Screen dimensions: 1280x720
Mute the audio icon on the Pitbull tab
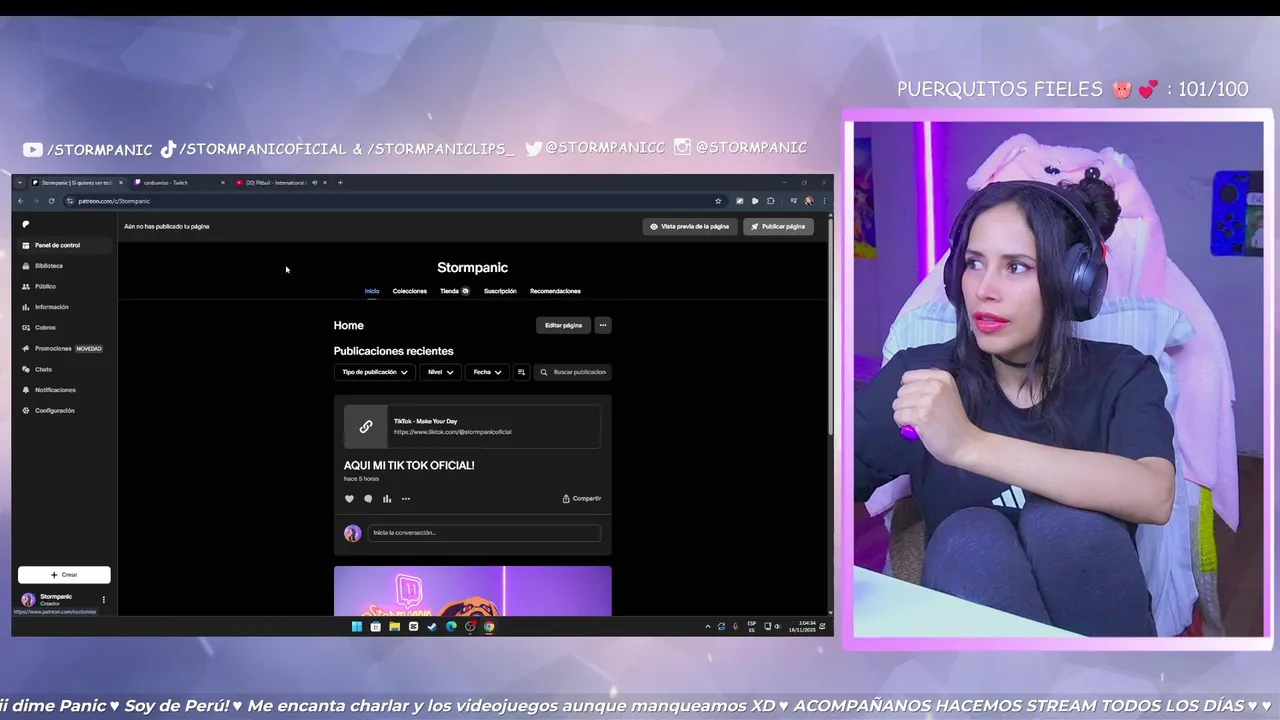pos(314,182)
